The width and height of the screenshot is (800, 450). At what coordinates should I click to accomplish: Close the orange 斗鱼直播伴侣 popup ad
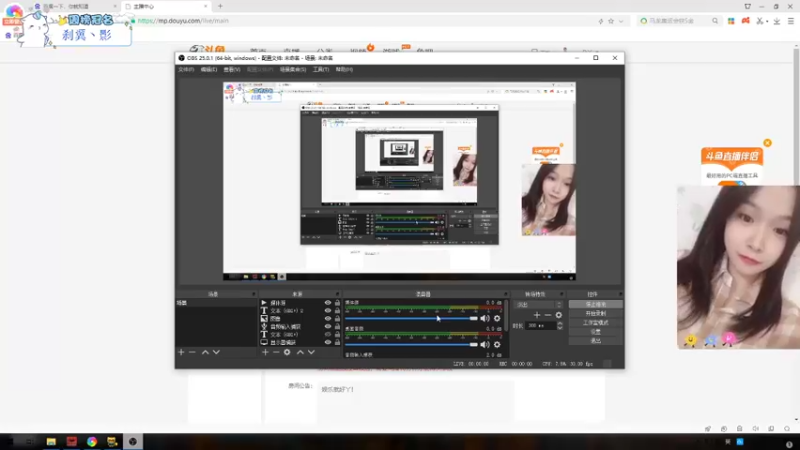click(767, 143)
